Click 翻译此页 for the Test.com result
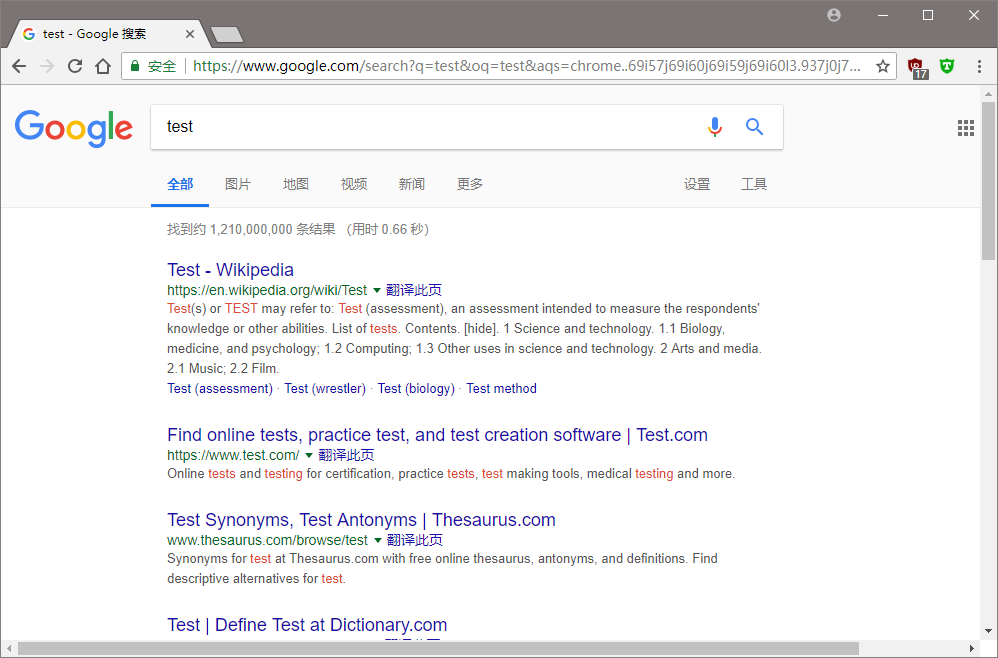Image resolution: width=998 pixels, height=658 pixels. (x=346, y=455)
